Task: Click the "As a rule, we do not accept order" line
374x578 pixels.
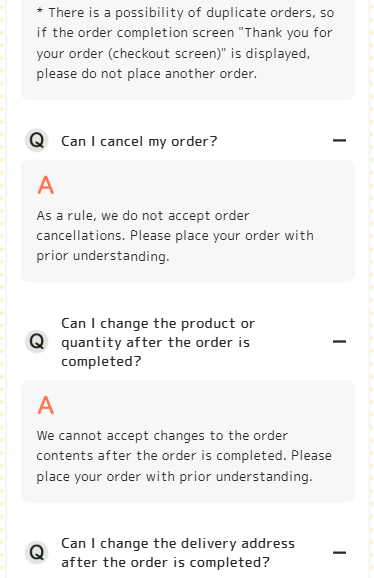Action: [x=143, y=216]
